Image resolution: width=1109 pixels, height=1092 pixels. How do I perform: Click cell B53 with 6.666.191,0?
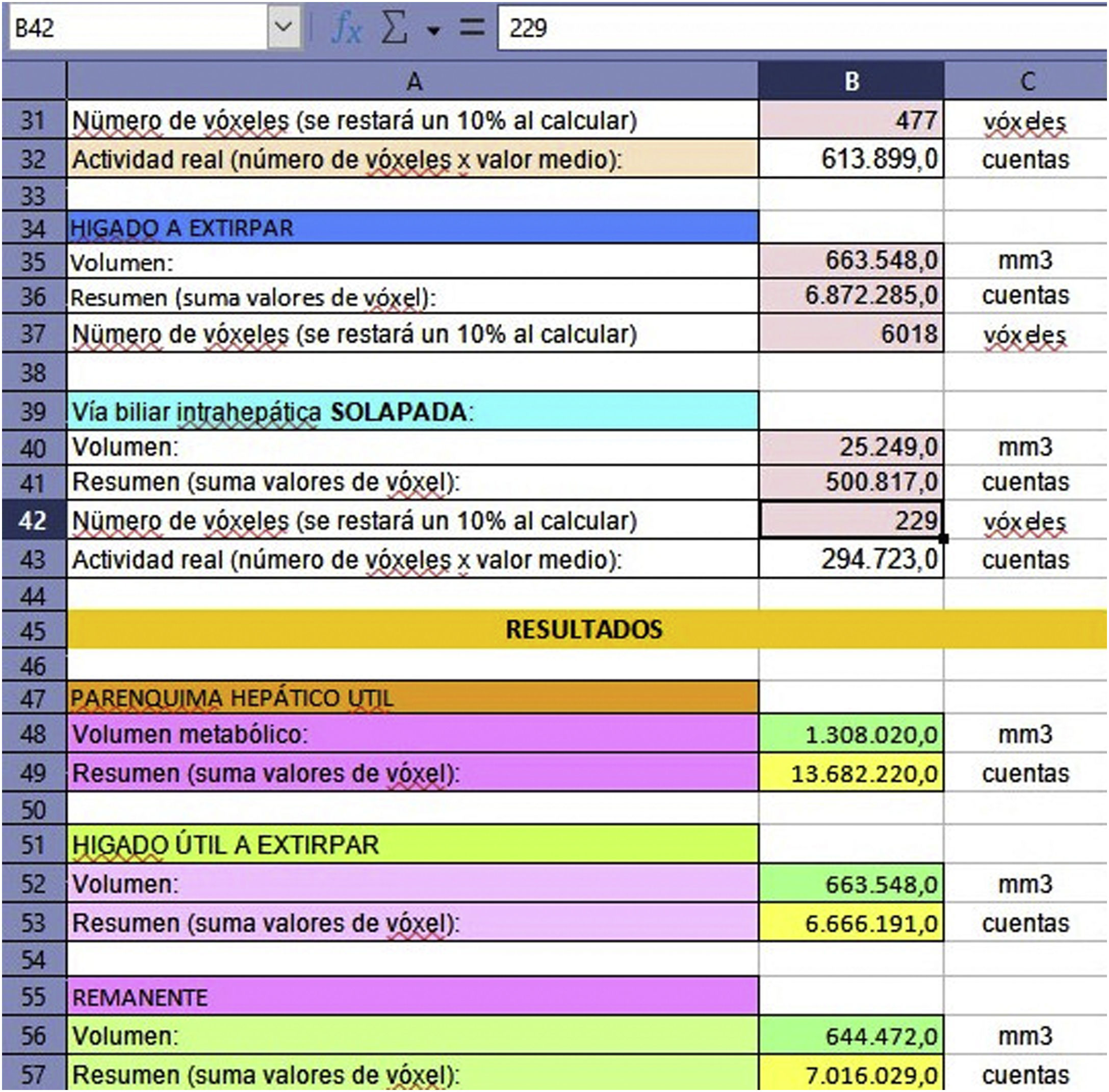pyautogui.click(x=851, y=923)
